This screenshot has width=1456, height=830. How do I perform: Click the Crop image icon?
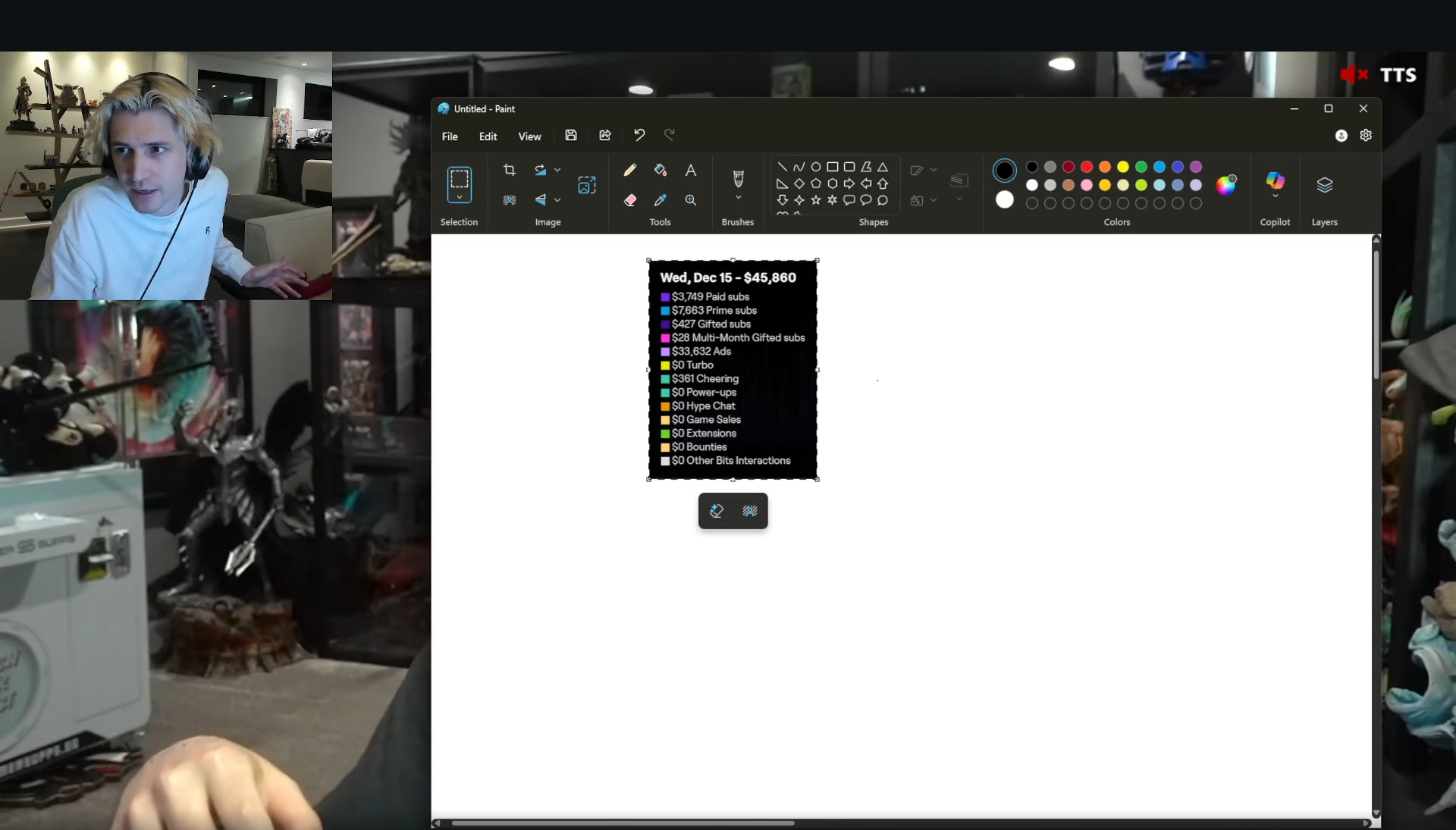tap(510, 170)
